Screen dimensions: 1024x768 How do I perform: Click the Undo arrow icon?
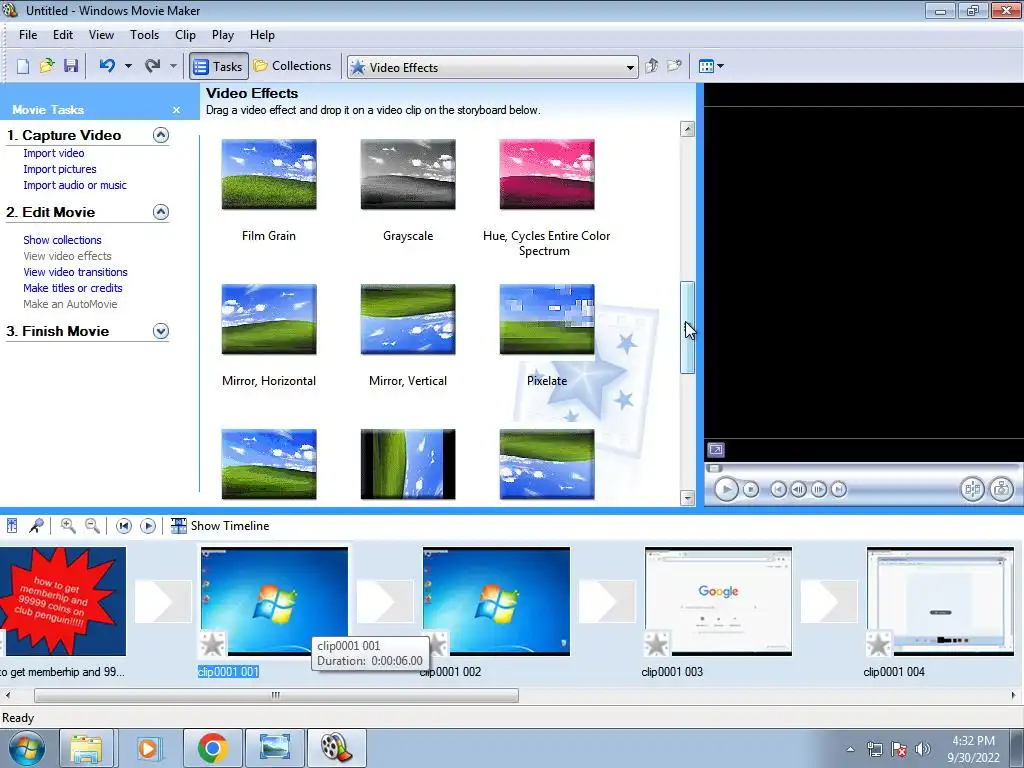(x=107, y=66)
